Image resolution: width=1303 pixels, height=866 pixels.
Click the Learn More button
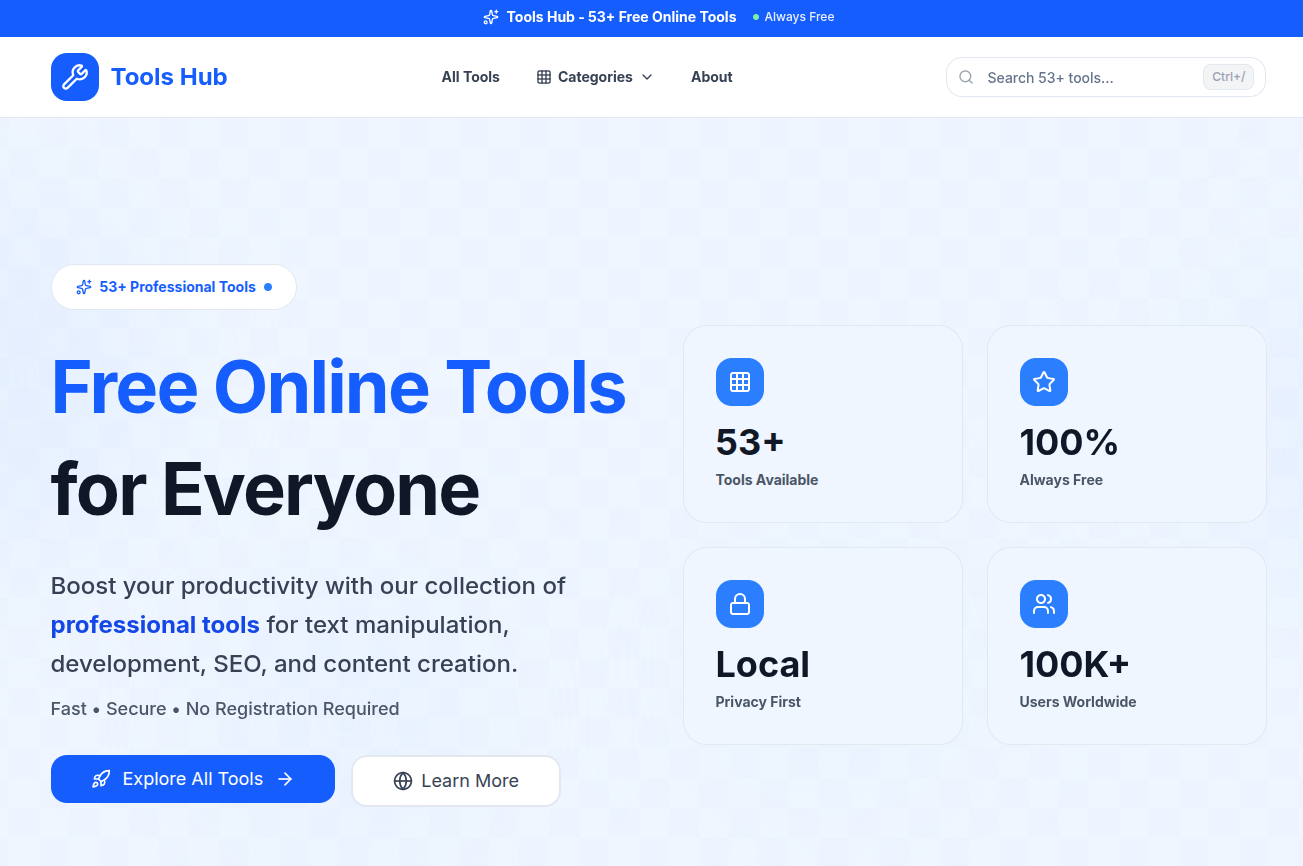456,780
